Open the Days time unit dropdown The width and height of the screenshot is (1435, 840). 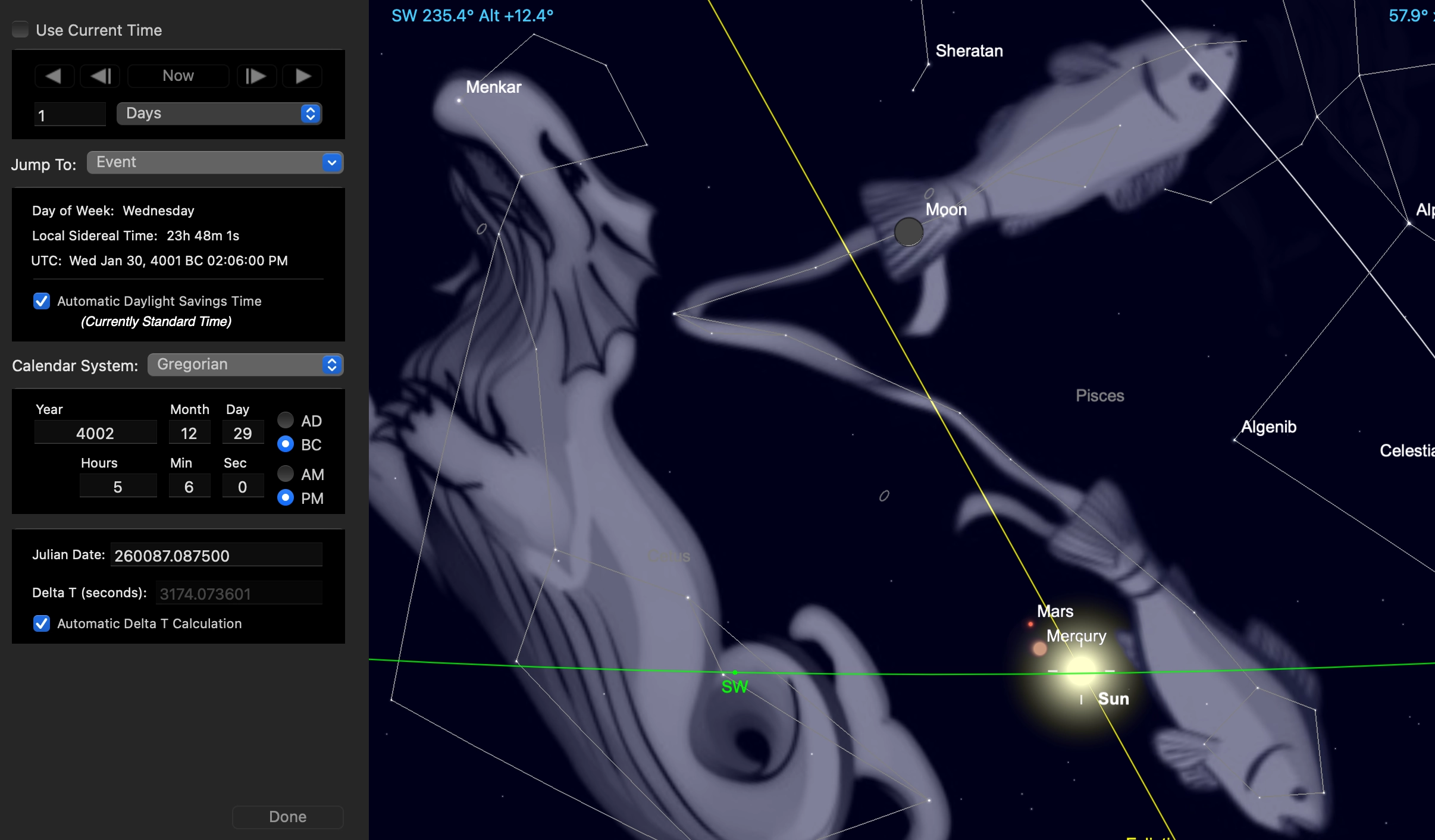point(219,114)
